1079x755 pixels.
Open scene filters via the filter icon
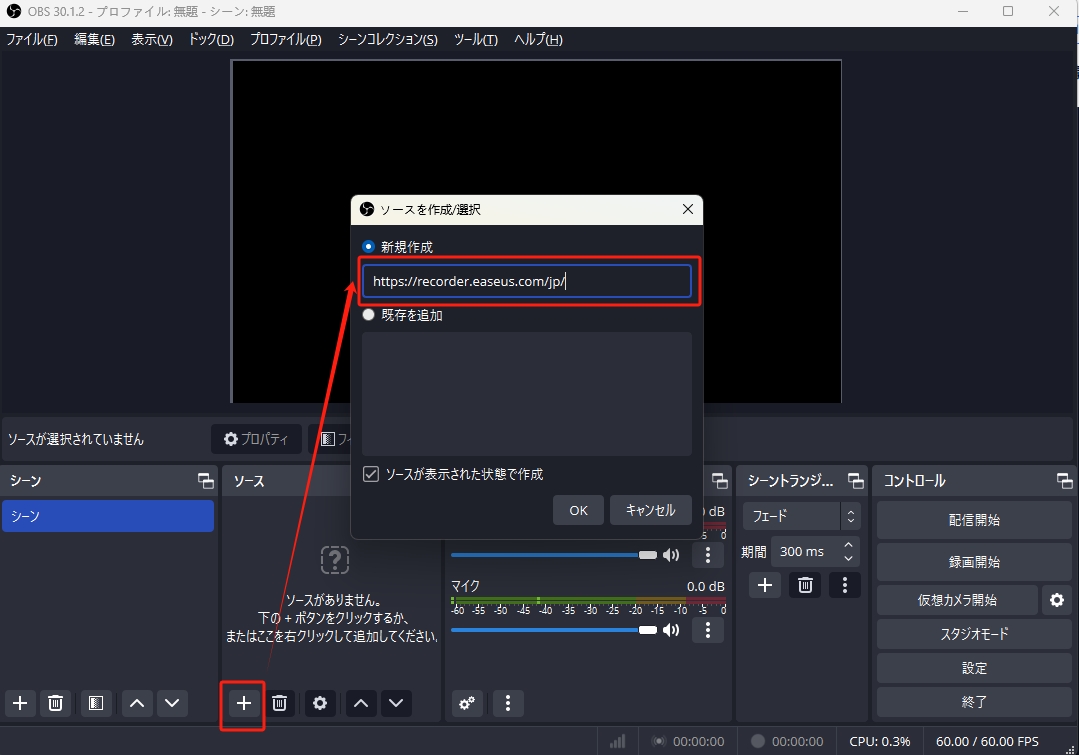tap(96, 703)
